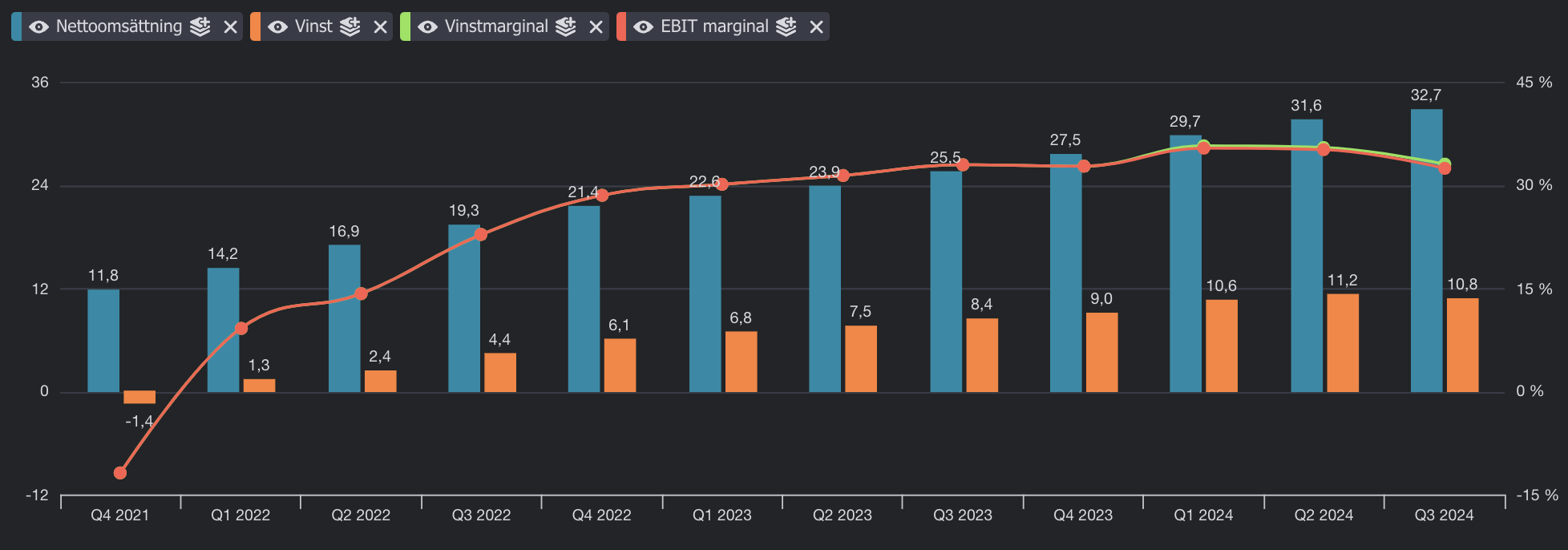Image resolution: width=1568 pixels, height=550 pixels.
Task: Click the Q1 2023 label on the x-axis
Action: tap(721, 516)
